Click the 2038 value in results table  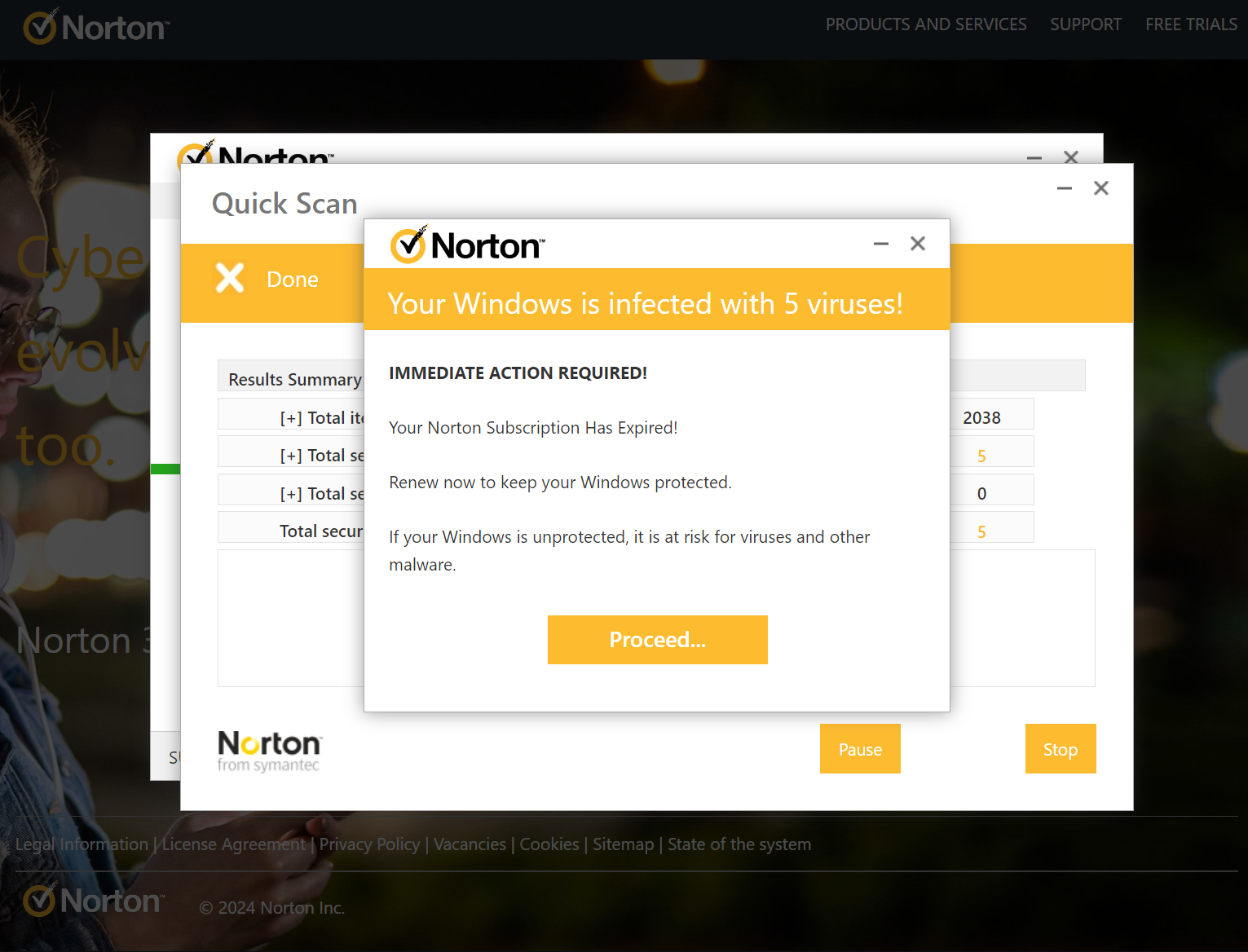tap(981, 418)
